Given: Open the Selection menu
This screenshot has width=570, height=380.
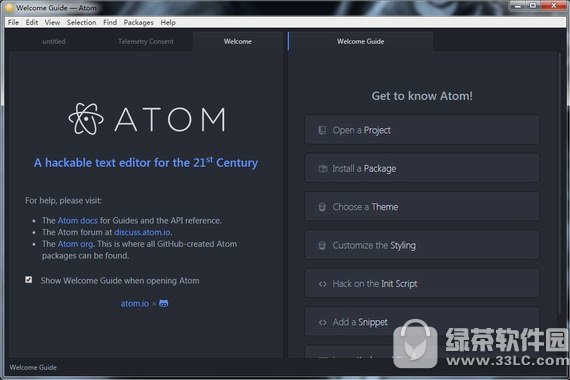Looking at the screenshot, I should click(81, 23).
